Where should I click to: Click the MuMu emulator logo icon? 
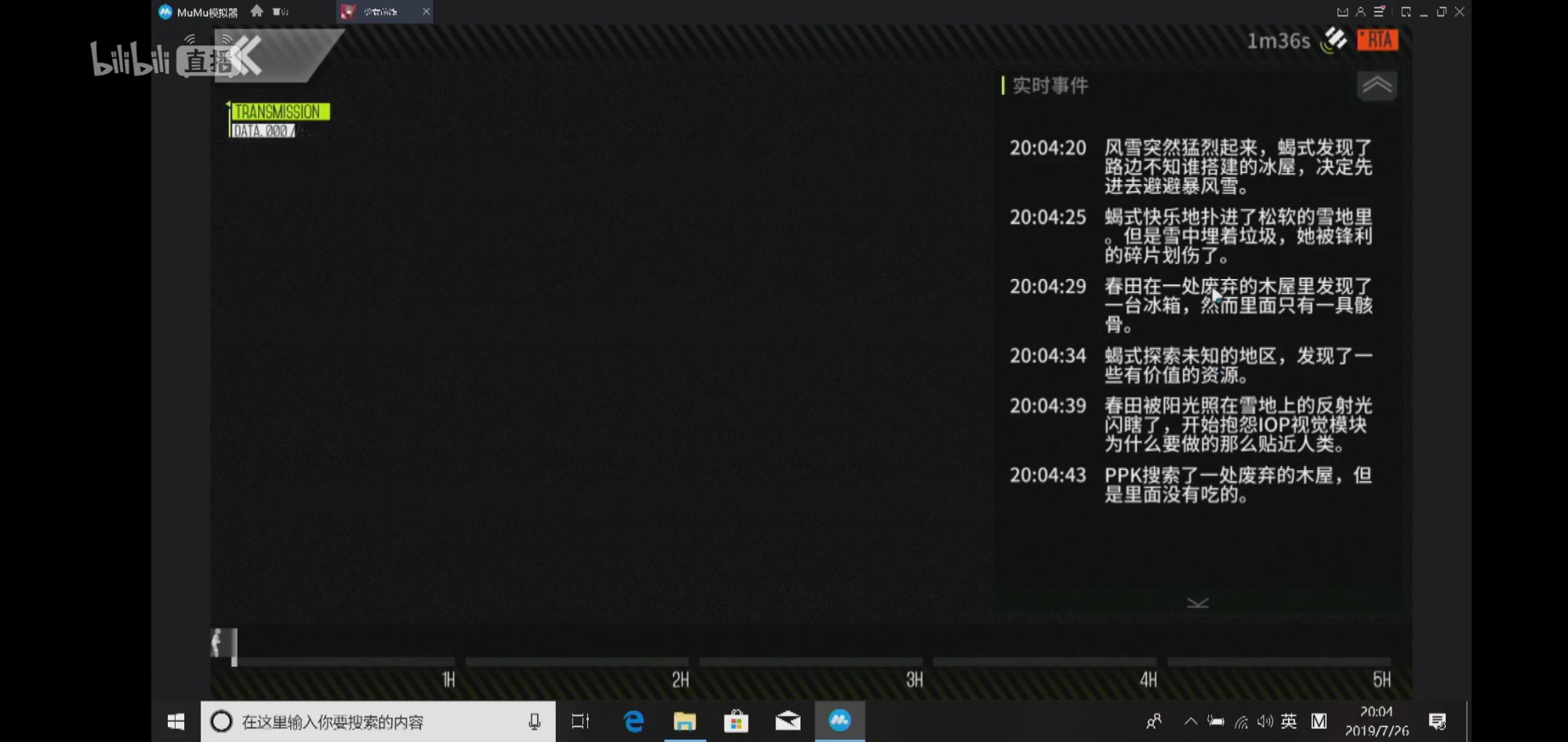[x=165, y=12]
